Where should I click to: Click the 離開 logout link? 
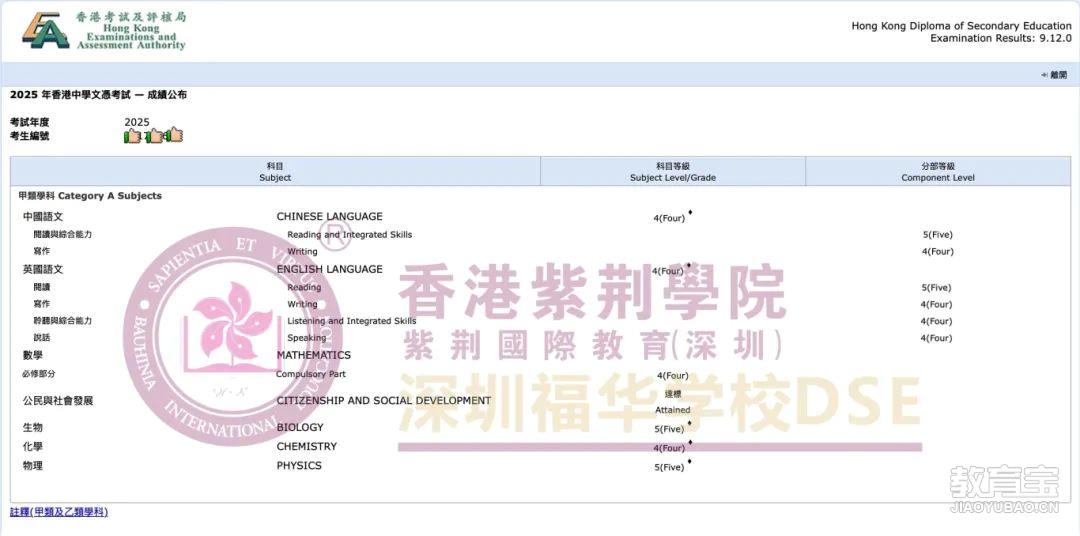click(1059, 75)
